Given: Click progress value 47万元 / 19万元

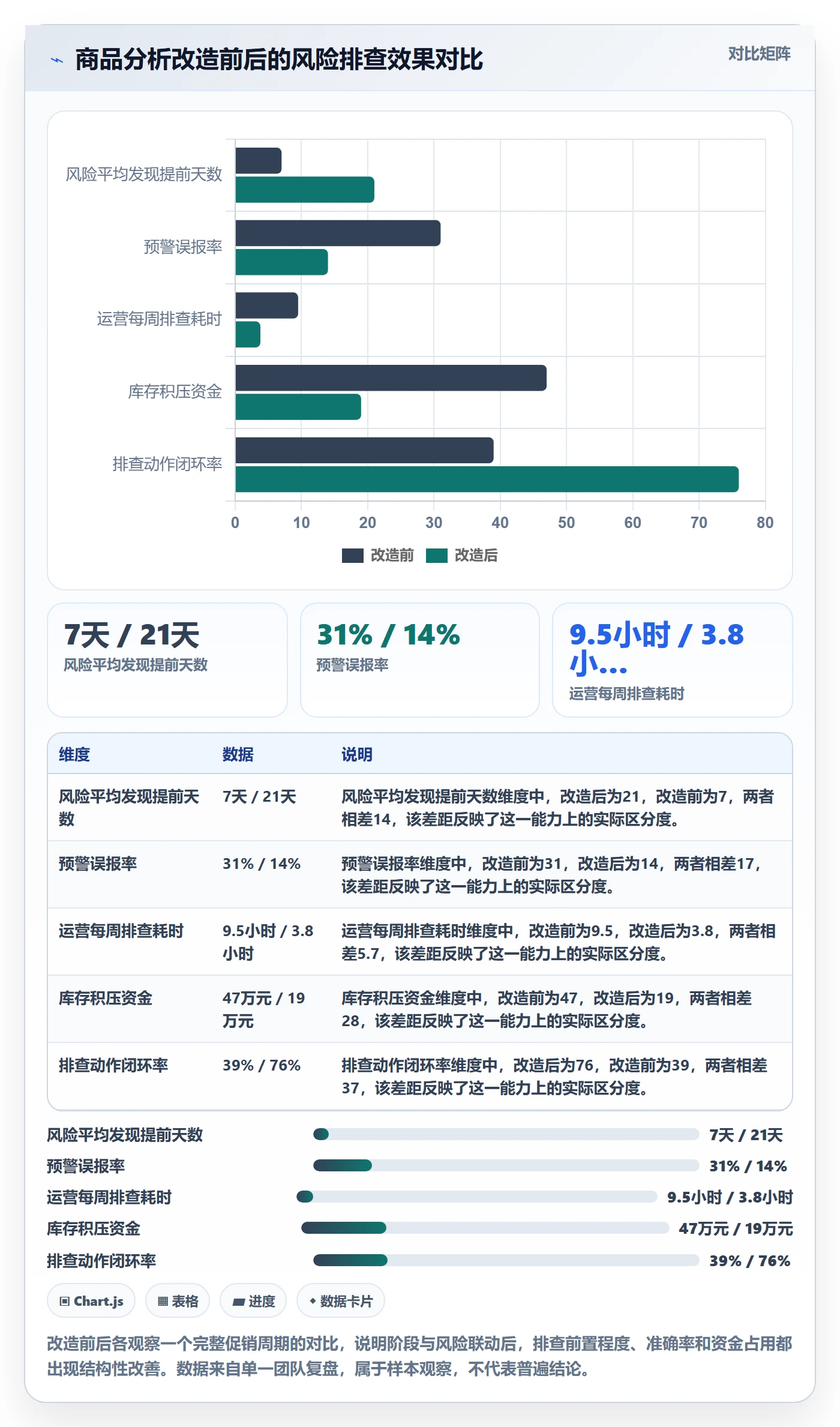Looking at the screenshot, I should coord(736,1229).
